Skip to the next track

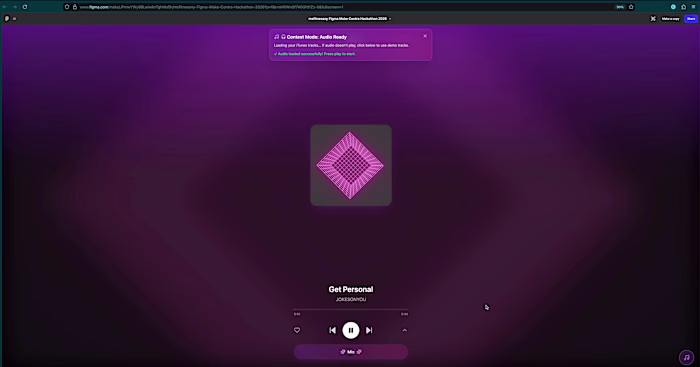(369, 330)
